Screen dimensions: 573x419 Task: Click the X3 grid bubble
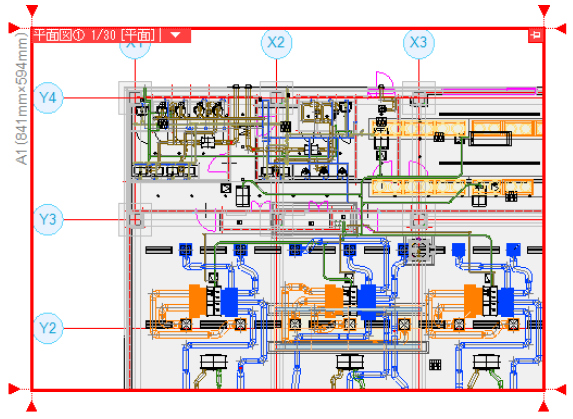419,43
